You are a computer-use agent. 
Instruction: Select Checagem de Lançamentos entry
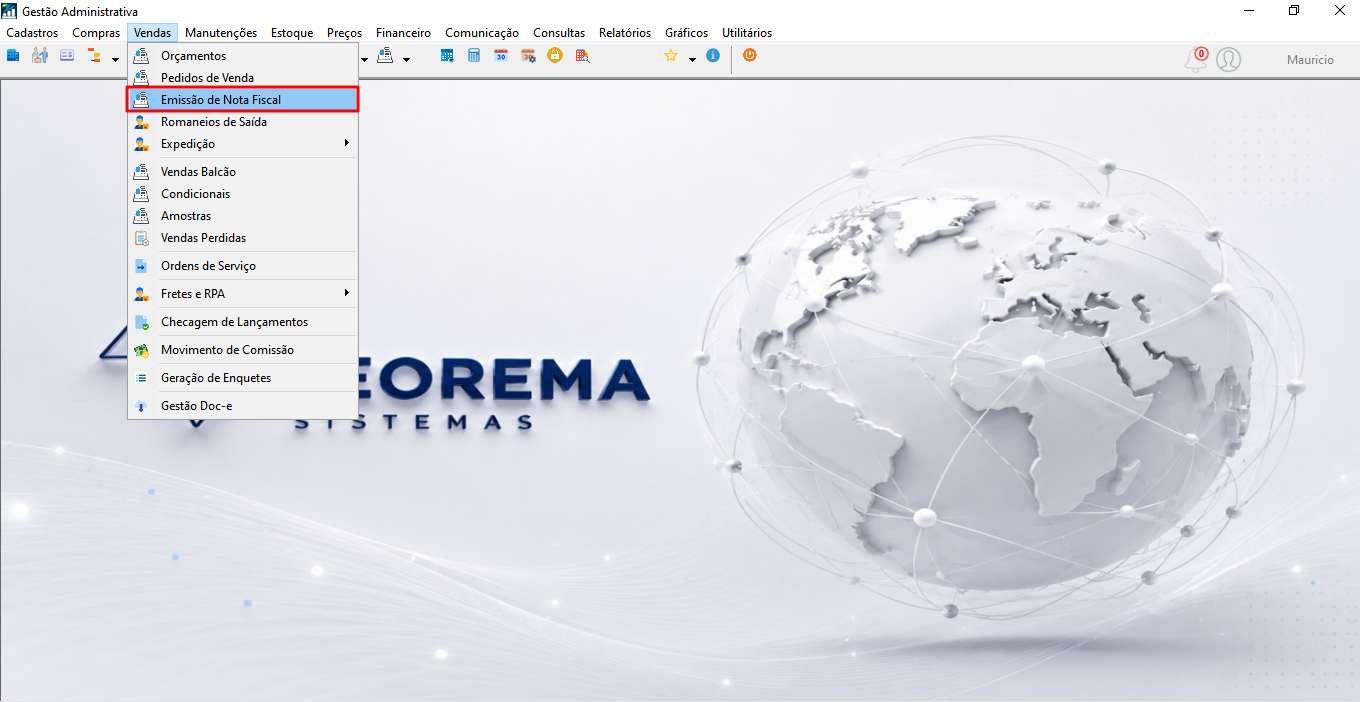pos(242,322)
